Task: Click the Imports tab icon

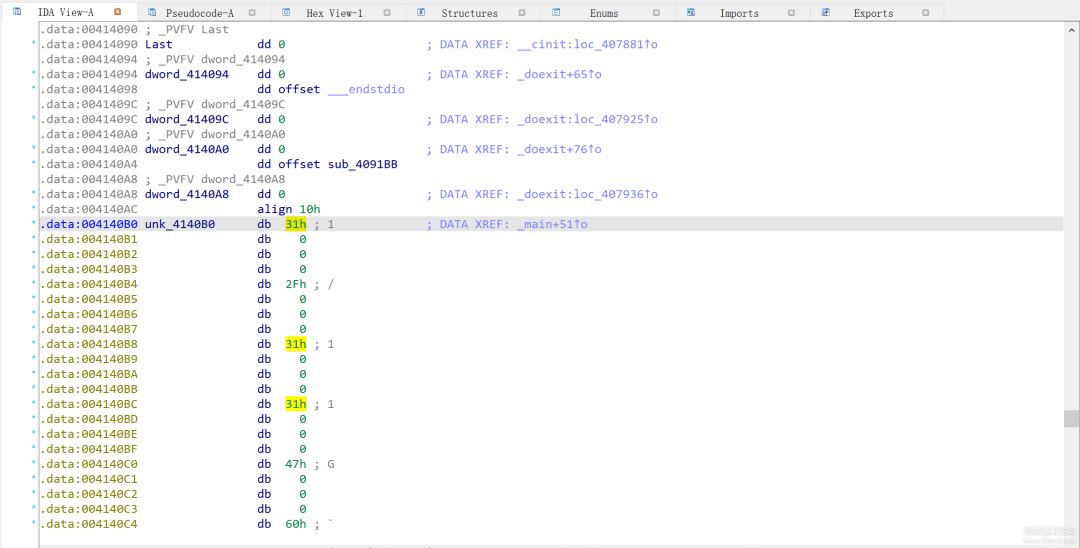Action: (691, 12)
